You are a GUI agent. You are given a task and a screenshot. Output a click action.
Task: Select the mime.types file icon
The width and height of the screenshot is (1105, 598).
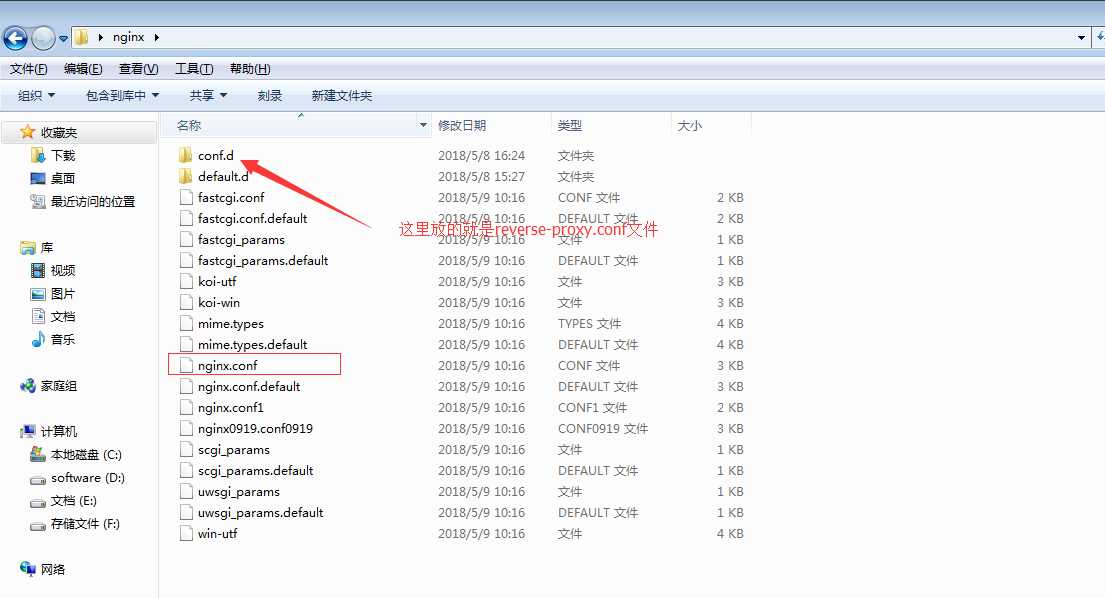[186, 323]
